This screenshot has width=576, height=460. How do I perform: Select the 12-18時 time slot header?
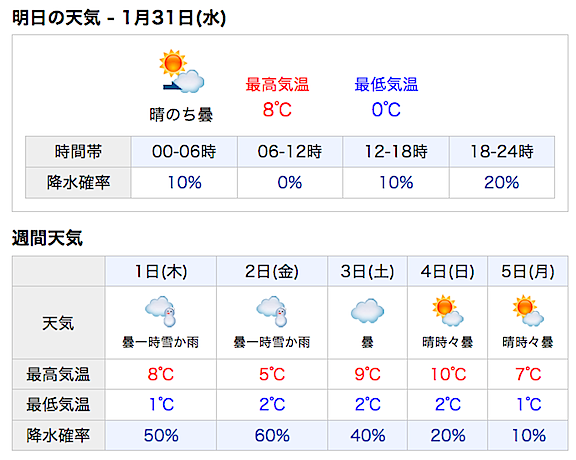(396, 152)
